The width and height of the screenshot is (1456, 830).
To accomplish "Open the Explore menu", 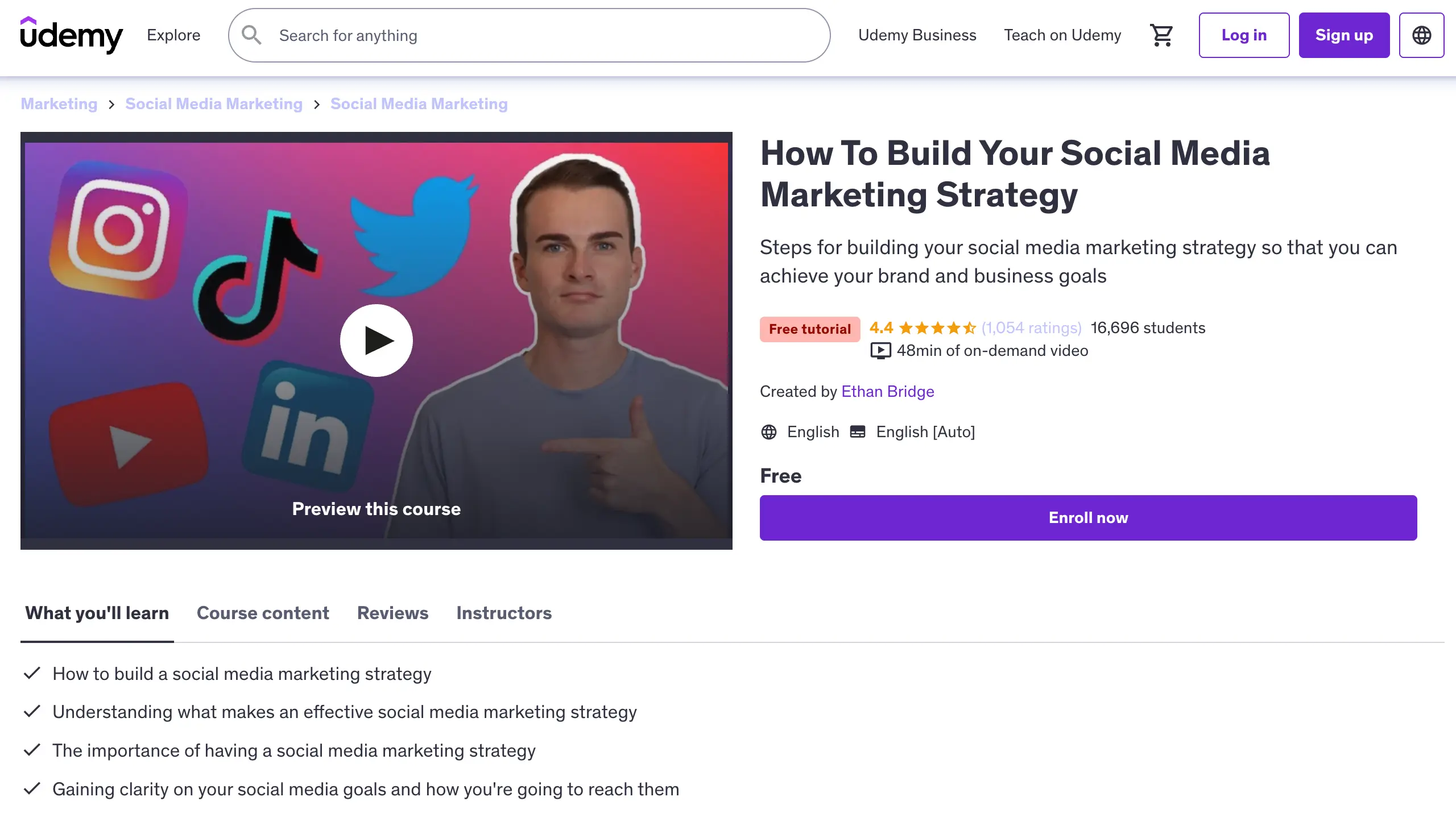I will (173, 35).
